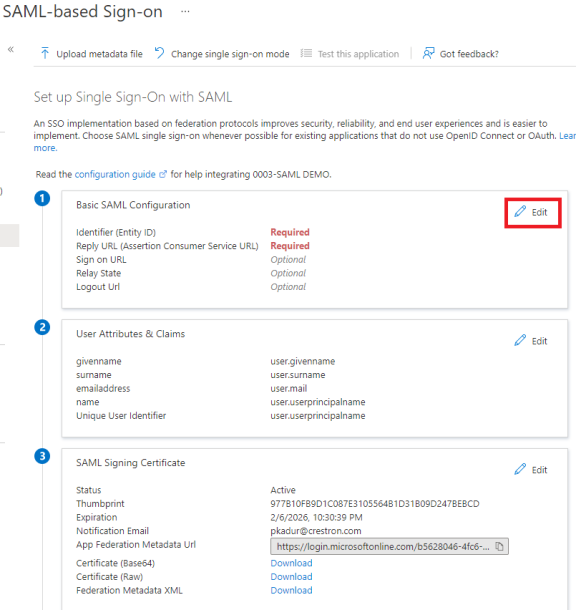Click the Upload metadata file arrow icon
Viewport: 576px width, 610px height.
tap(45, 53)
